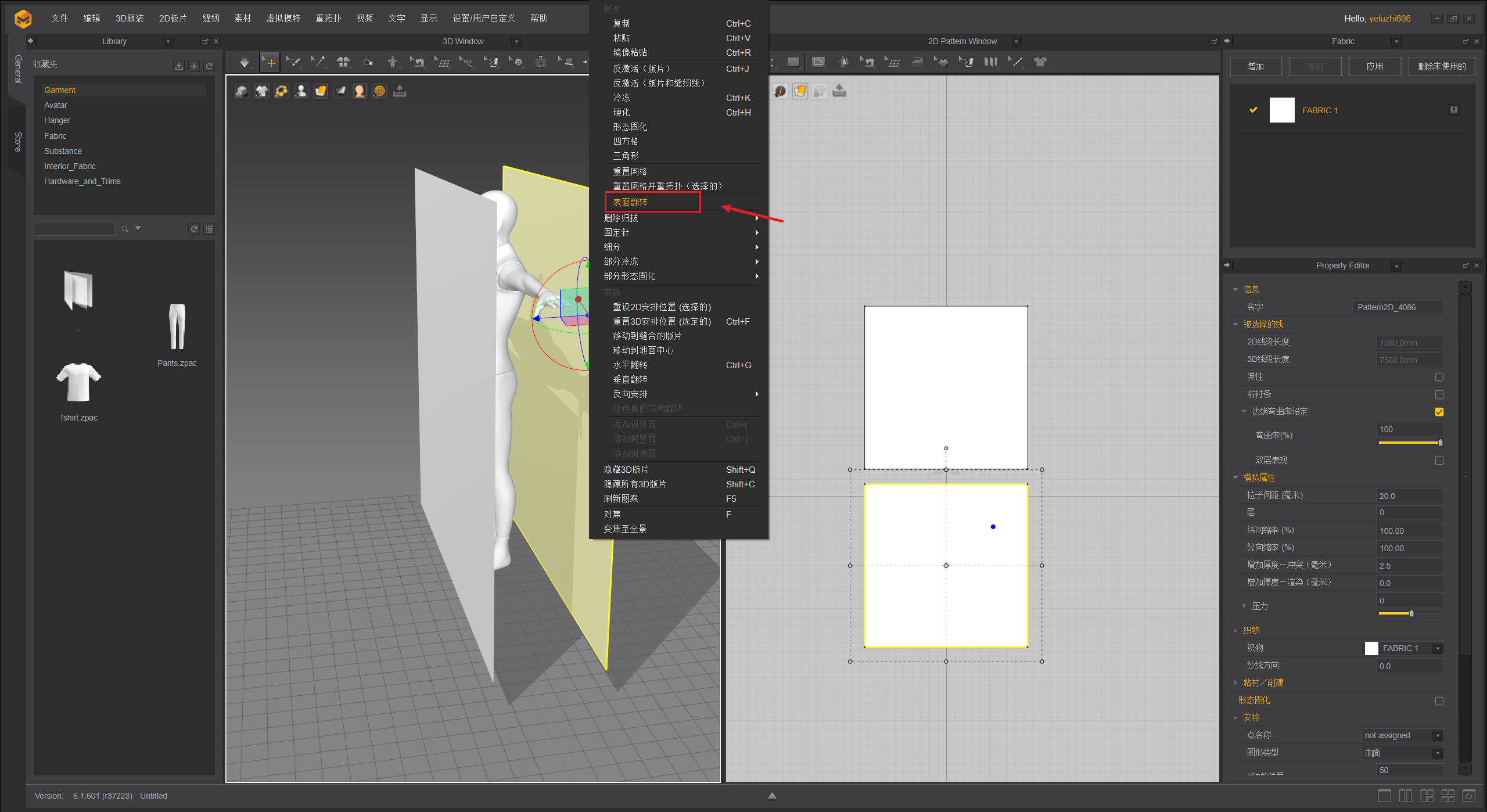Viewport: 1487px width, 812px height.
Task: Expand the 粘衬/削薄 section
Action: coord(1235,683)
